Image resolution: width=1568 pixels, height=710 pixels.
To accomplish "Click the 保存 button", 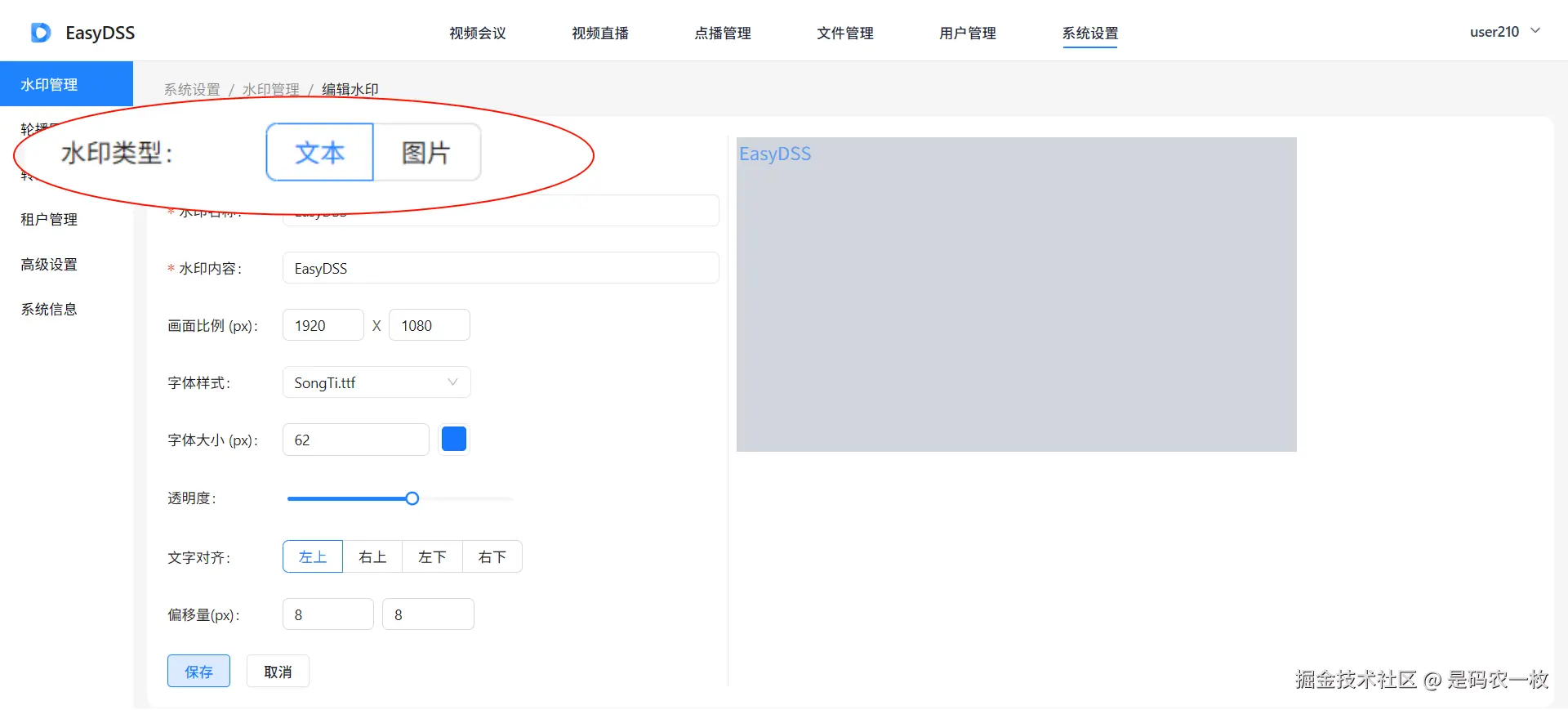I will coord(198,671).
